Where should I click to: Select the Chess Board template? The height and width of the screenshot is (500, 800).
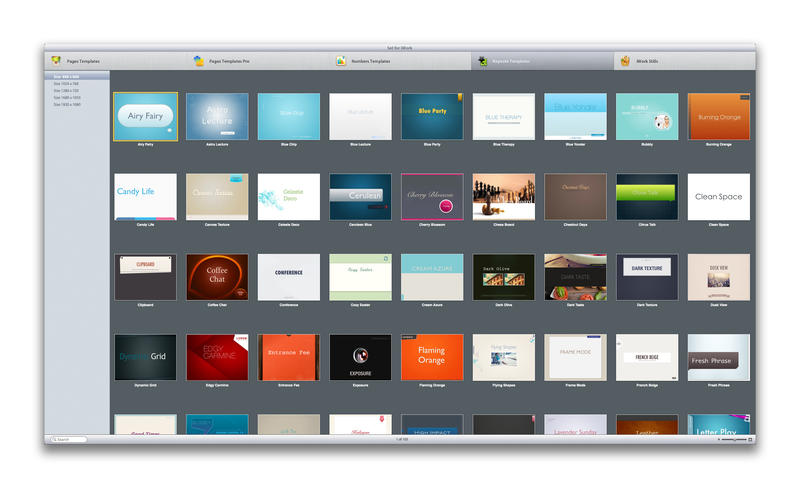coord(504,197)
